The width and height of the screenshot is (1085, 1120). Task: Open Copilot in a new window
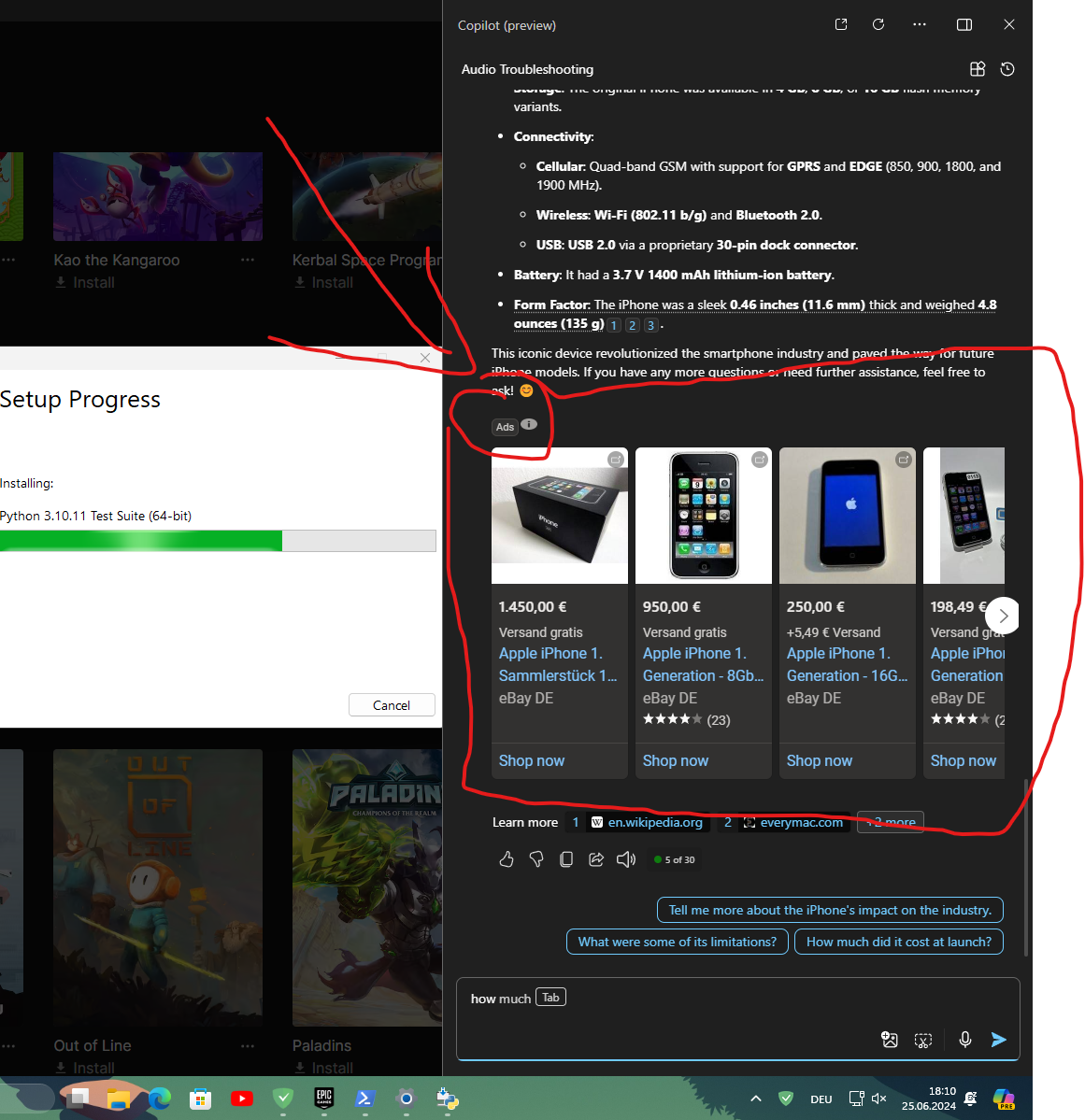pos(841,24)
